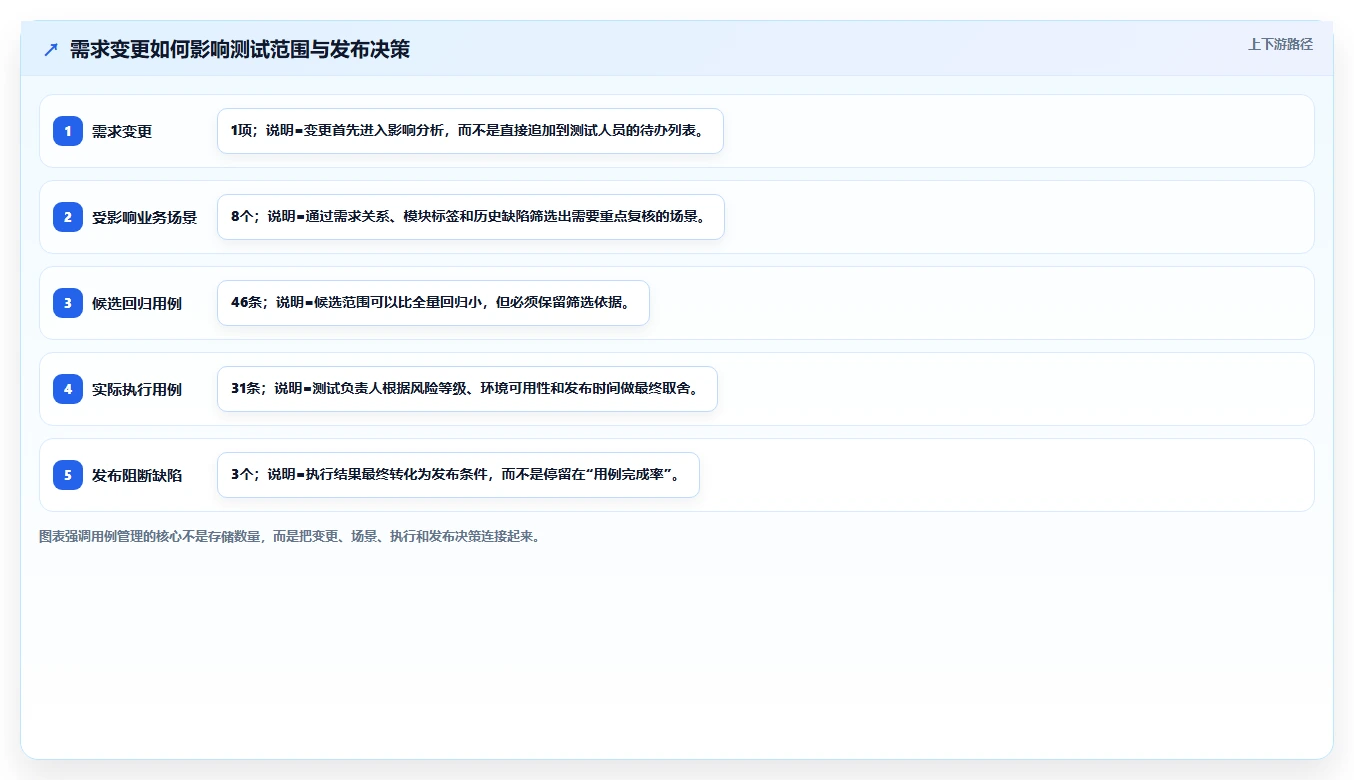Select the 受影响业务场景 step label

click(144, 217)
